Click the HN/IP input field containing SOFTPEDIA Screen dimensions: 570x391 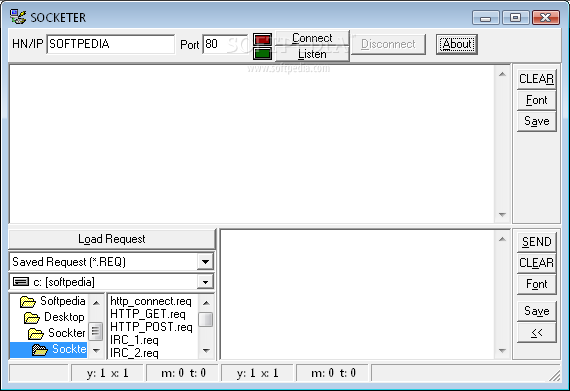[x=111, y=44]
